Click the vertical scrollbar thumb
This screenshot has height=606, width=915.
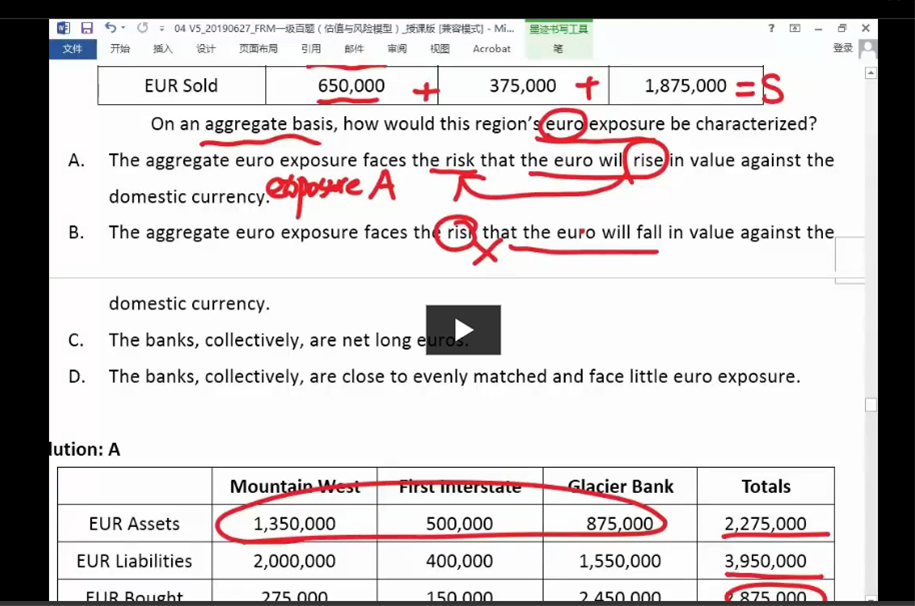coord(871,405)
